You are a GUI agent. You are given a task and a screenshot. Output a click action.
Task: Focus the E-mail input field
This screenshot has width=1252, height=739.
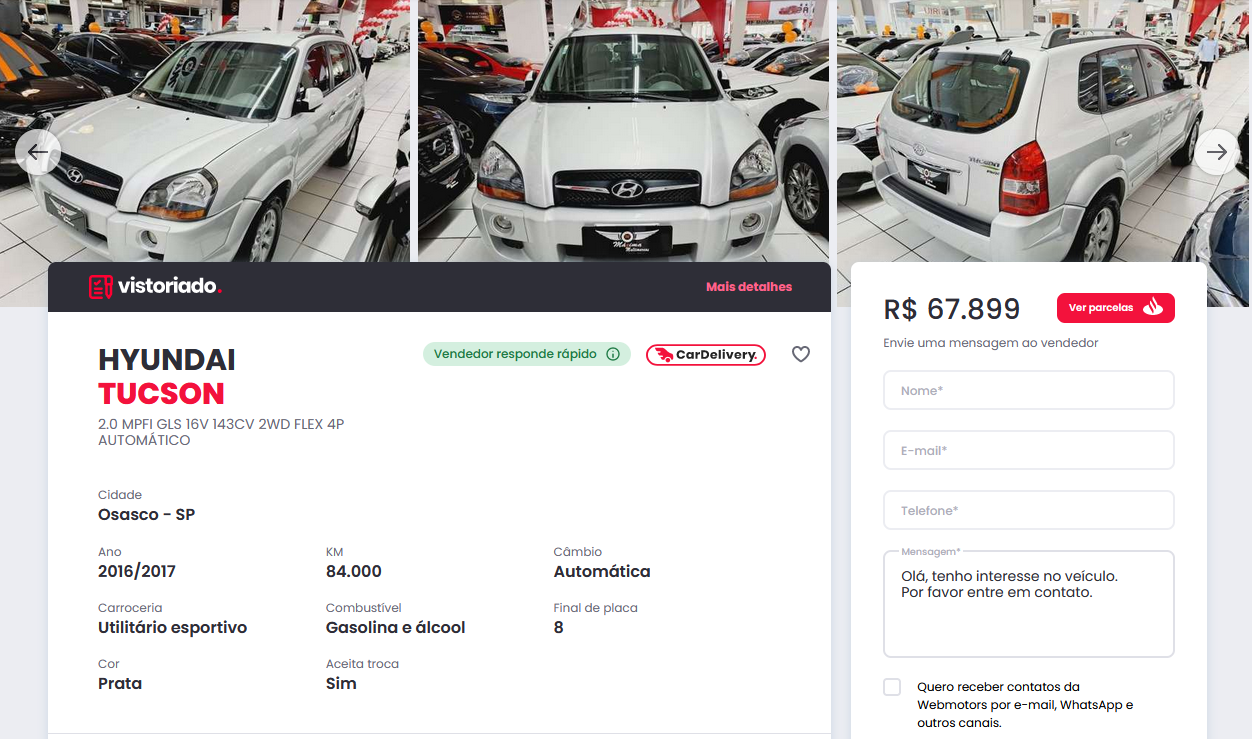tap(1029, 450)
